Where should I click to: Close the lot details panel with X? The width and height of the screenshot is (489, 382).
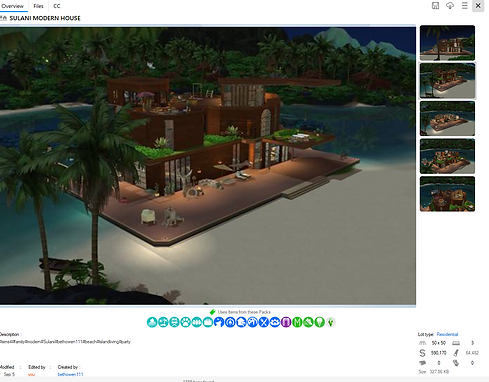(x=478, y=6)
